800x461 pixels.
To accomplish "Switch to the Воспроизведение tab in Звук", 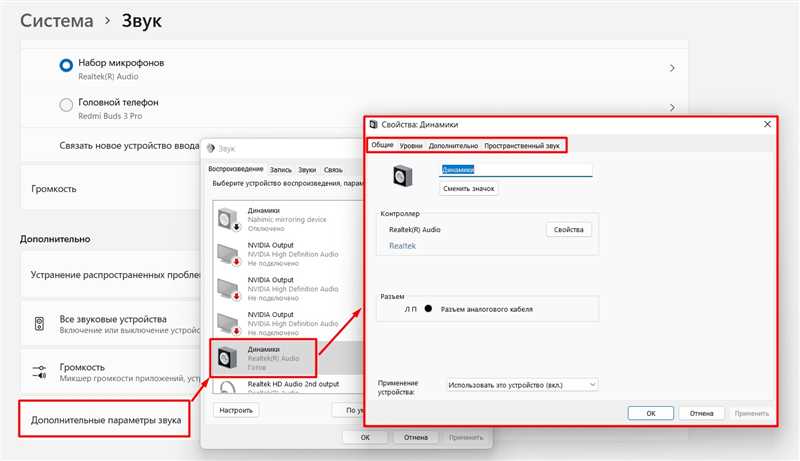I will pos(236,169).
